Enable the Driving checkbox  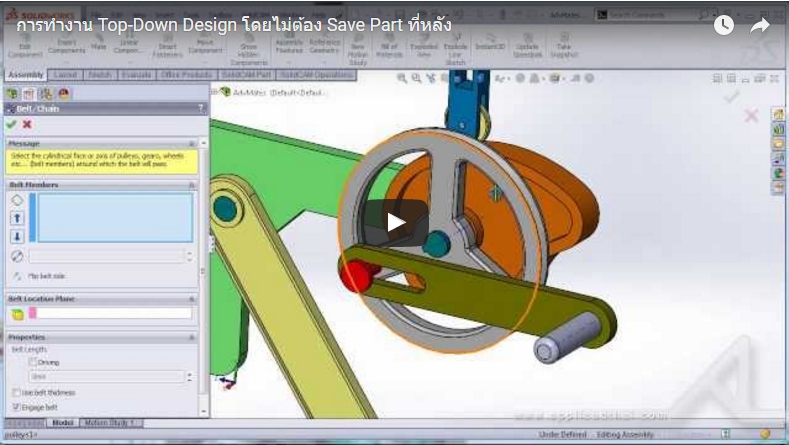pyautogui.click(x=33, y=362)
